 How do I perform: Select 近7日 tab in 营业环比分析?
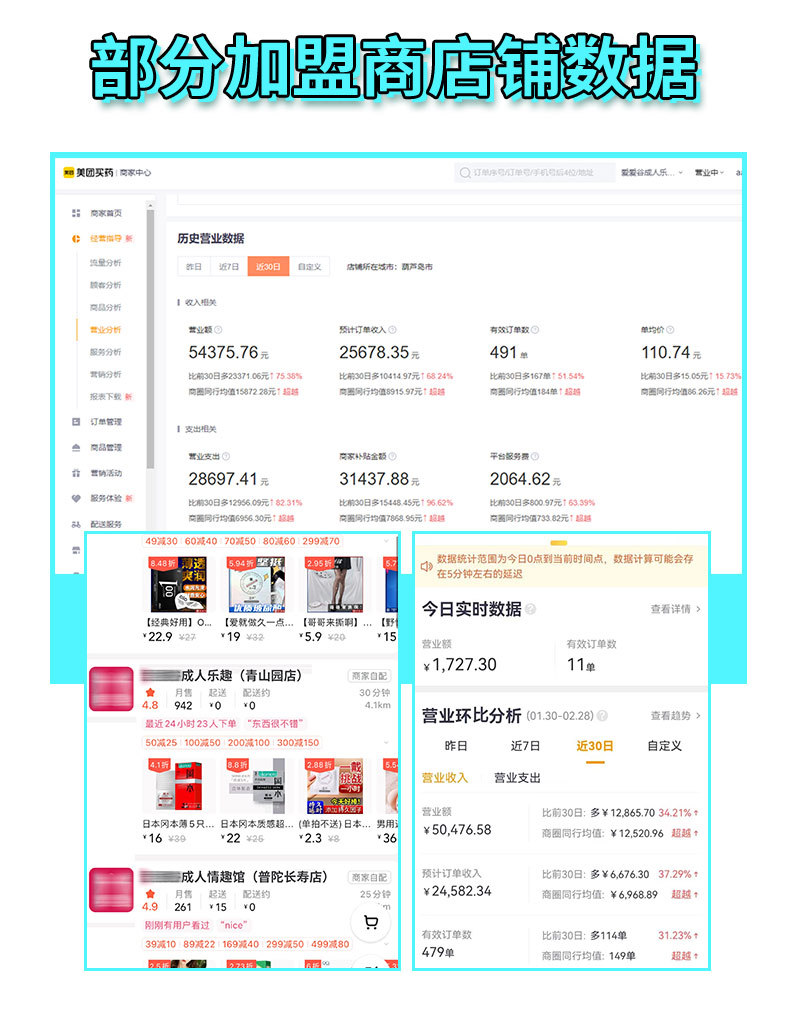pyautogui.click(x=525, y=746)
